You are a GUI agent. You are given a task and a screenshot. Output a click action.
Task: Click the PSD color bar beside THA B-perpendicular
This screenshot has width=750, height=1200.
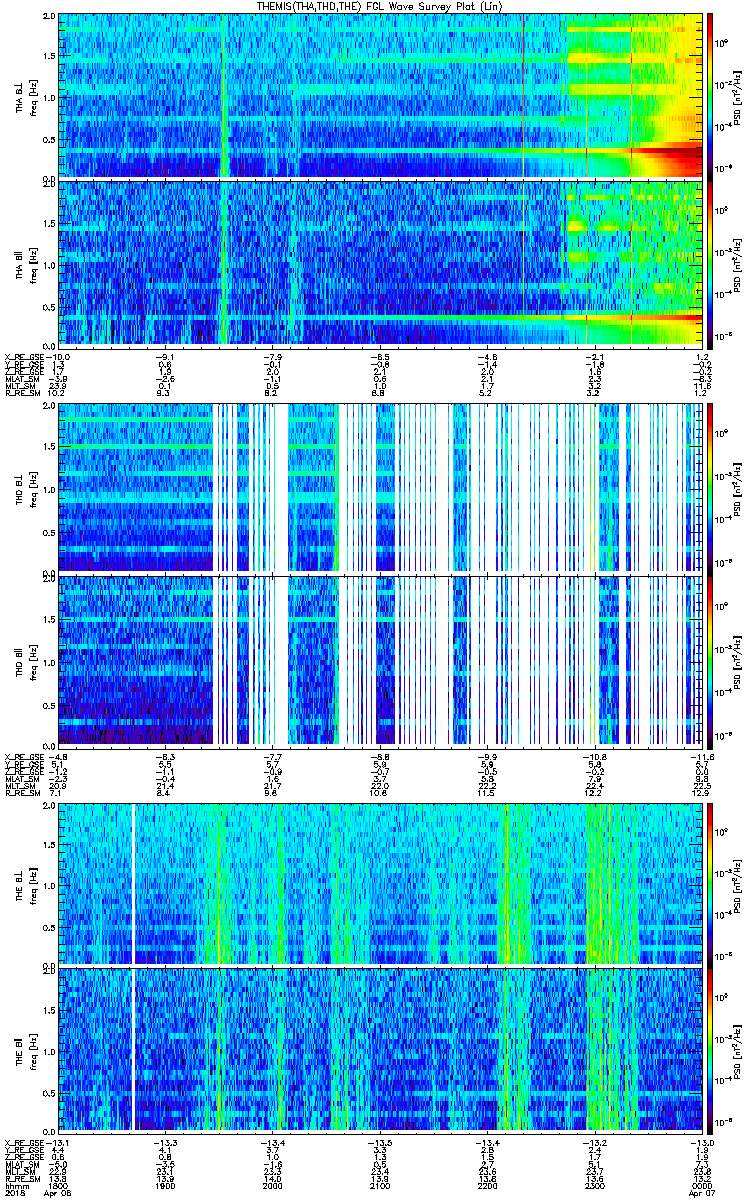tap(711, 95)
